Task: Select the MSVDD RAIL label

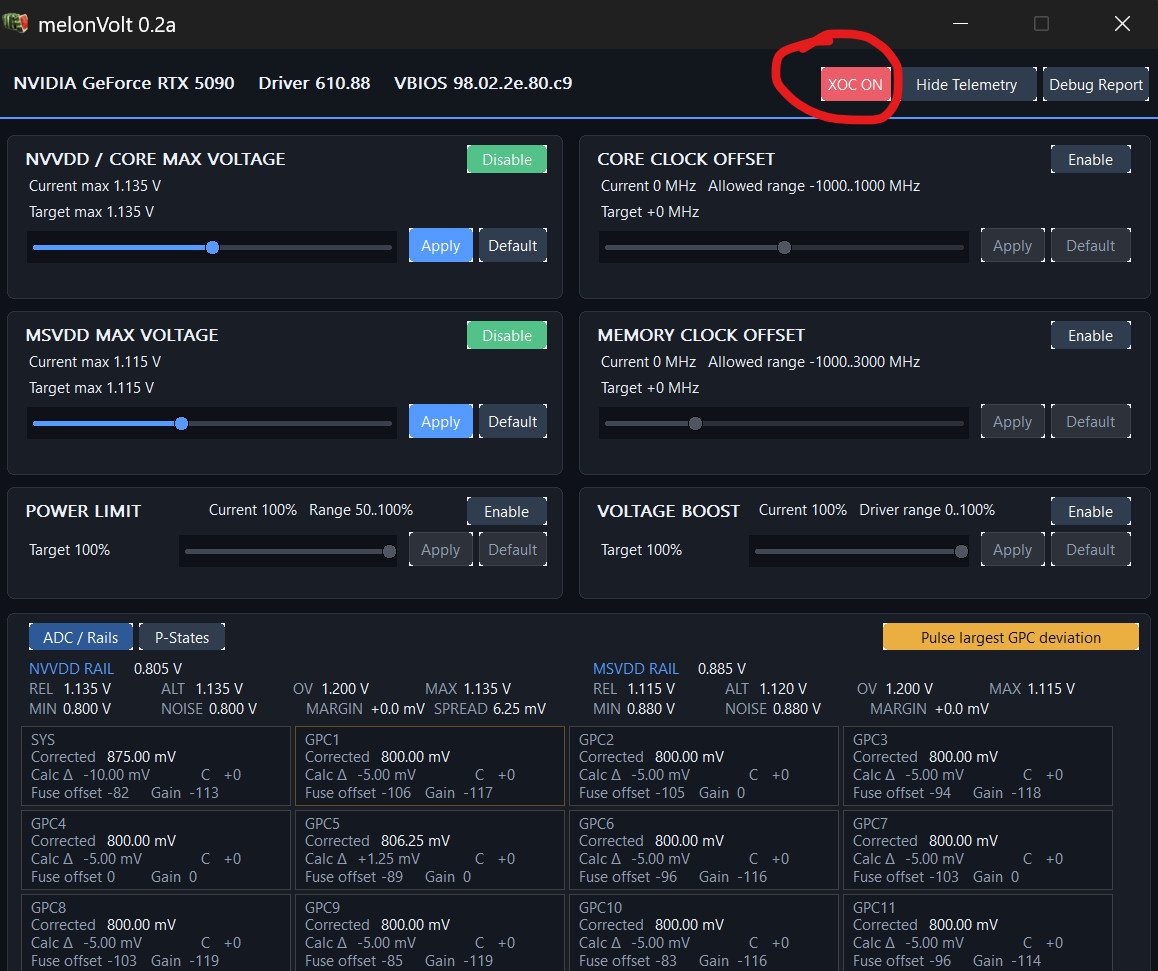Action: tap(636, 668)
